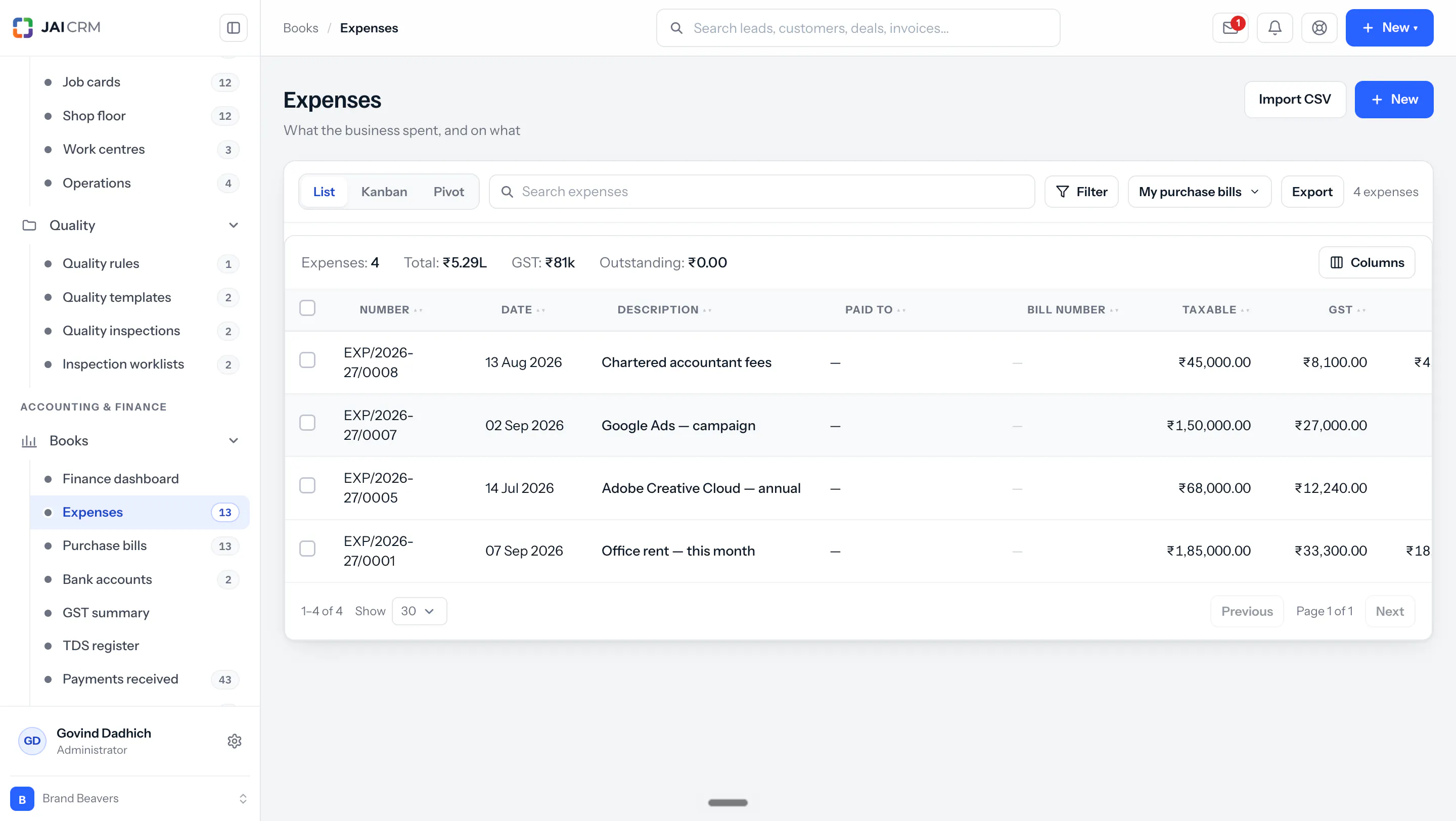The image size is (1456, 821).
Task: Sort by the DESCRIPTION column arrows
Action: click(708, 310)
